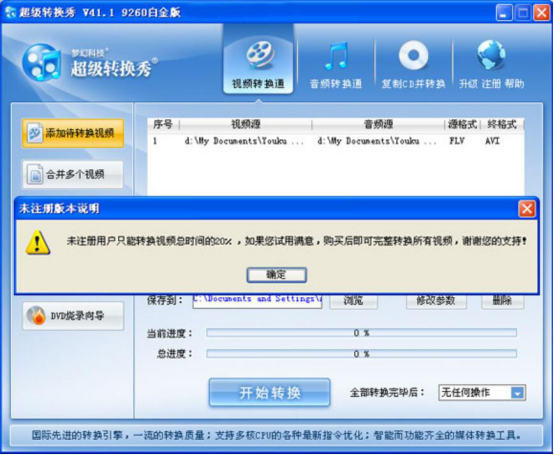Image resolution: width=554 pixels, height=455 pixels.
Task: Click the 修改参数 button
Action: tap(436, 301)
